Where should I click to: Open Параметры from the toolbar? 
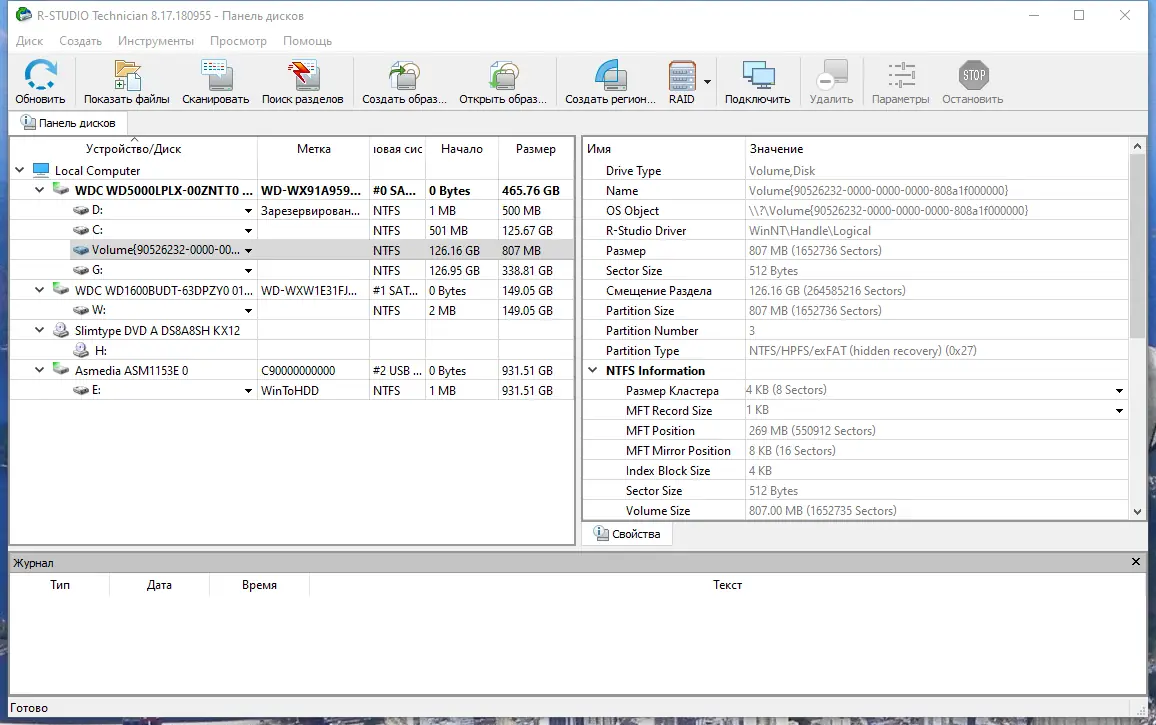(899, 80)
